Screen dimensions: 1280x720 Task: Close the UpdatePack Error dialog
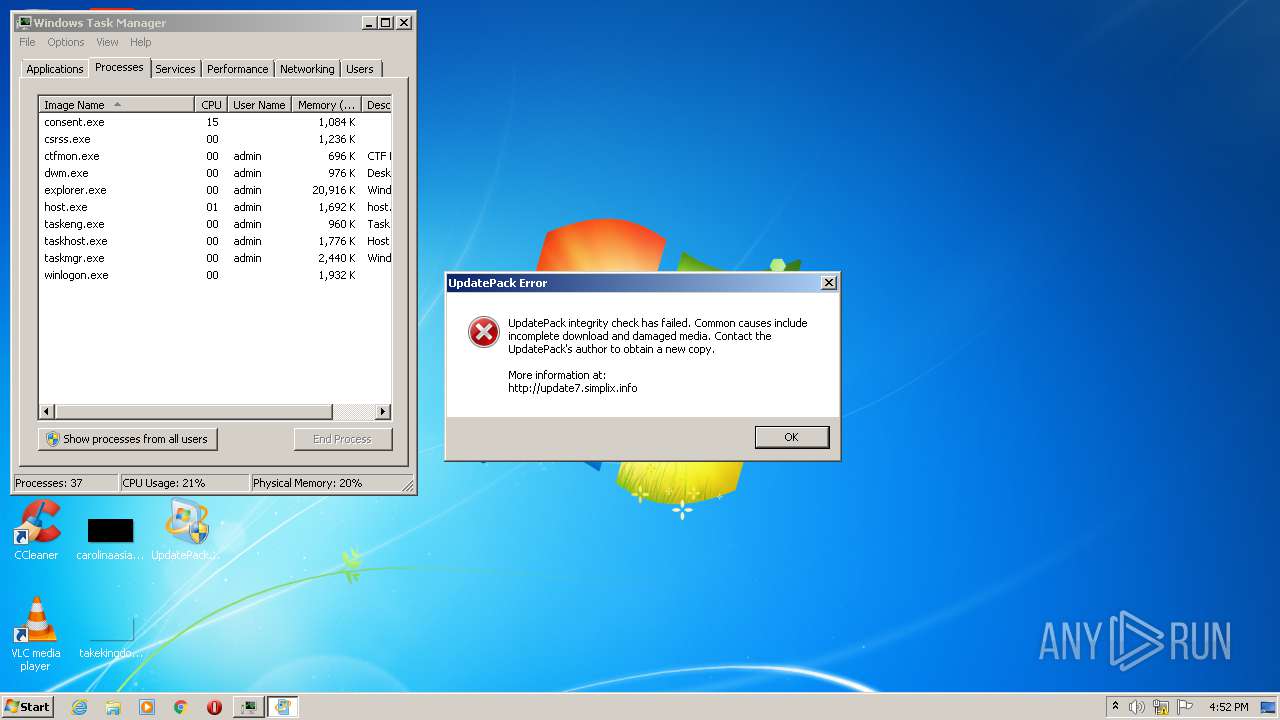tap(828, 283)
